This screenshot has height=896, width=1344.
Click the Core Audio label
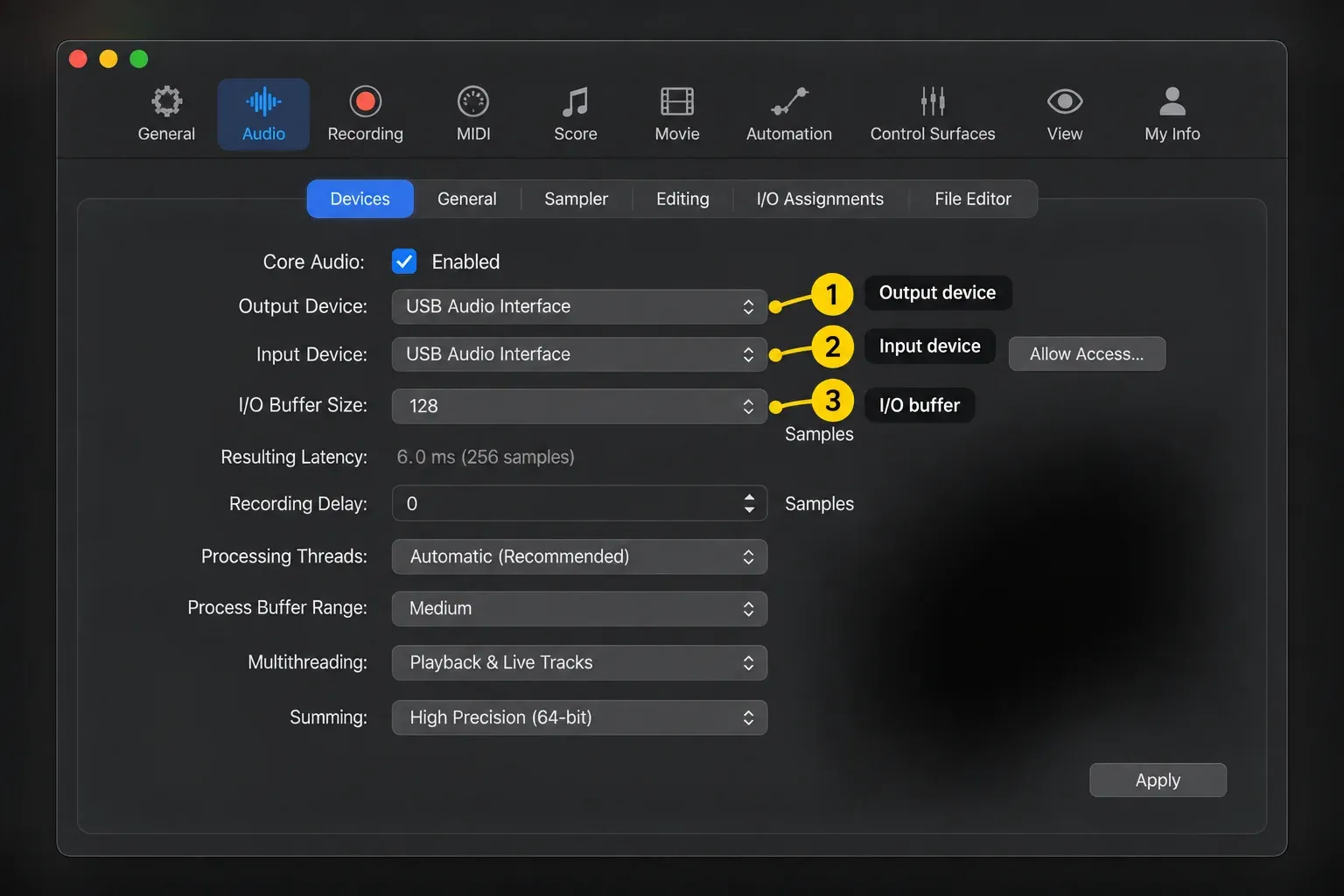coord(313,262)
